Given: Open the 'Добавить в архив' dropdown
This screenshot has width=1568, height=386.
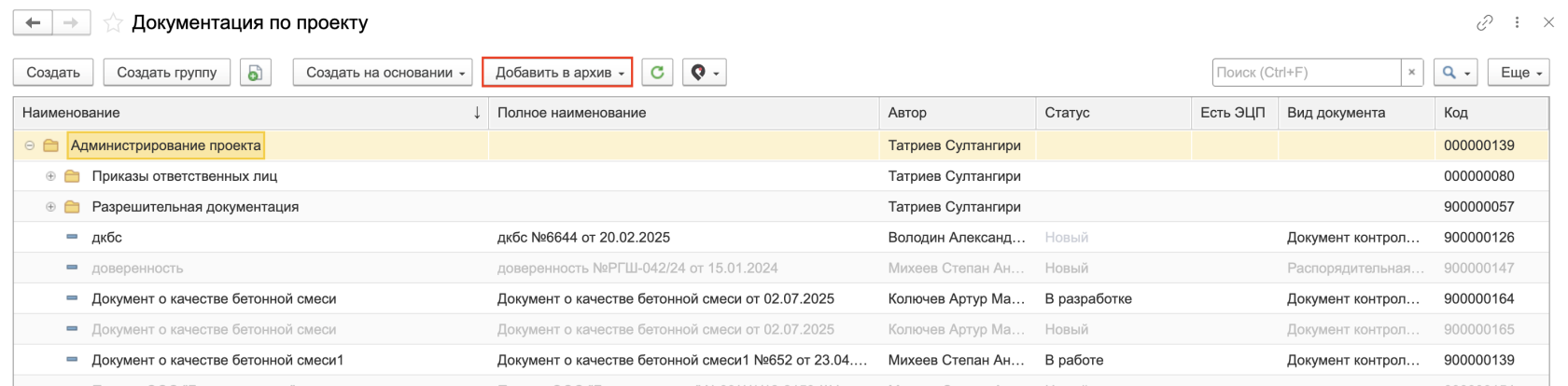Looking at the screenshot, I should pos(557,73).
